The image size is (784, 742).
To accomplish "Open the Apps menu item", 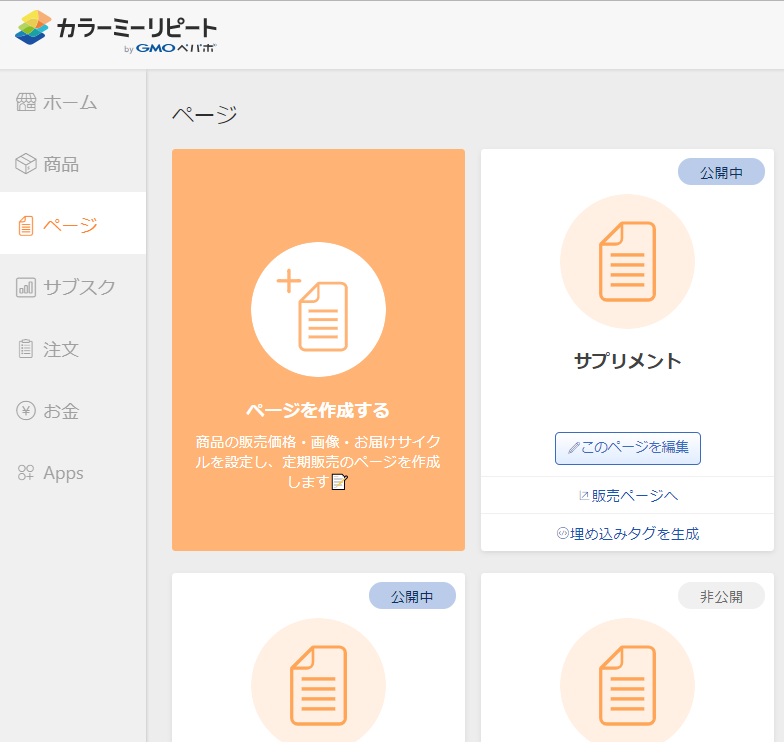I will pos(73,472).
